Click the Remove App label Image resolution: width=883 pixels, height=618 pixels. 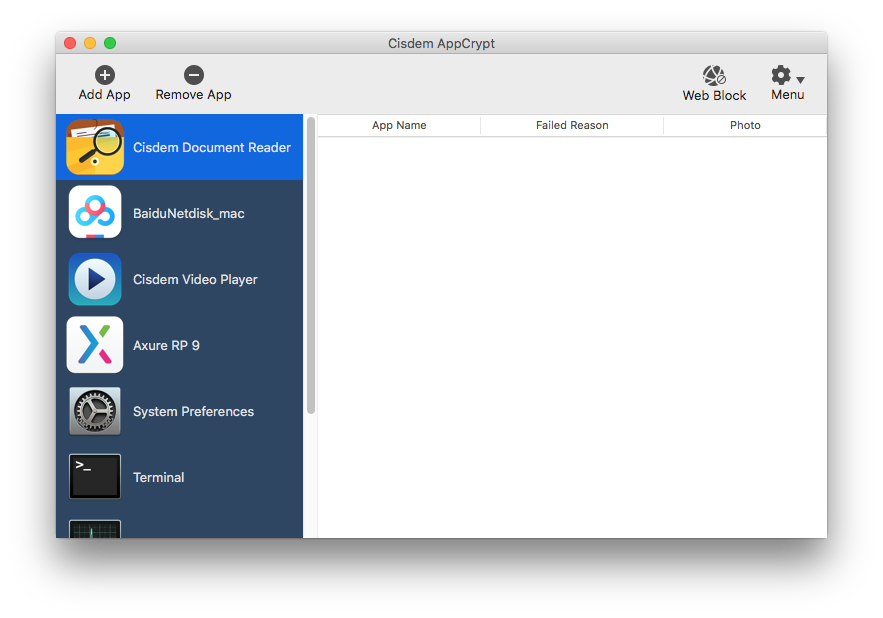pyautogui.click(x=193, y=95)
